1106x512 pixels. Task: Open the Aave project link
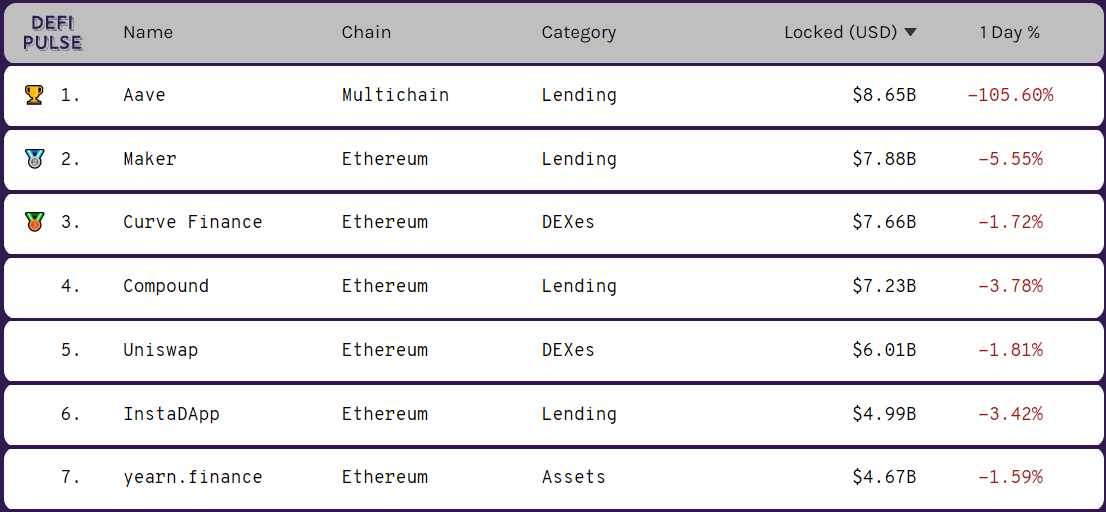coord(145,95)
